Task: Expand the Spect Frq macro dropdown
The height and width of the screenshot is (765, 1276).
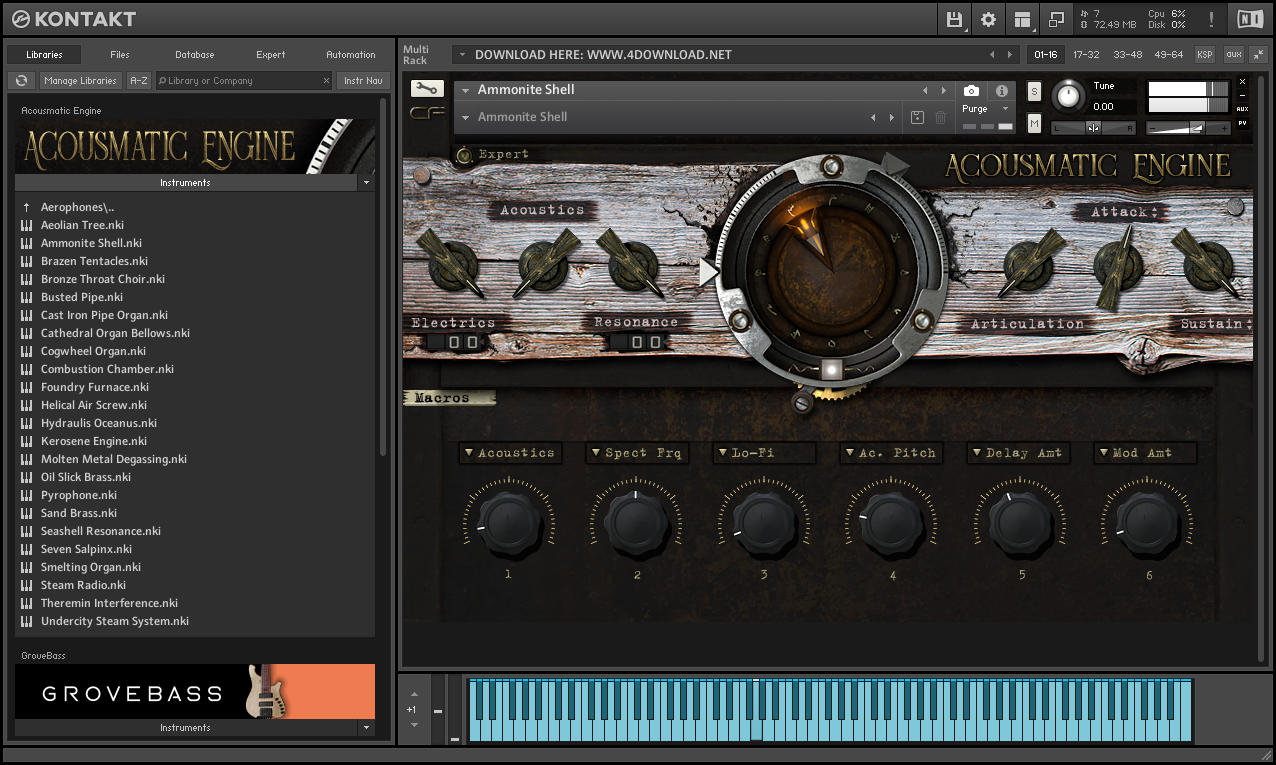Action: click(637, 453)
